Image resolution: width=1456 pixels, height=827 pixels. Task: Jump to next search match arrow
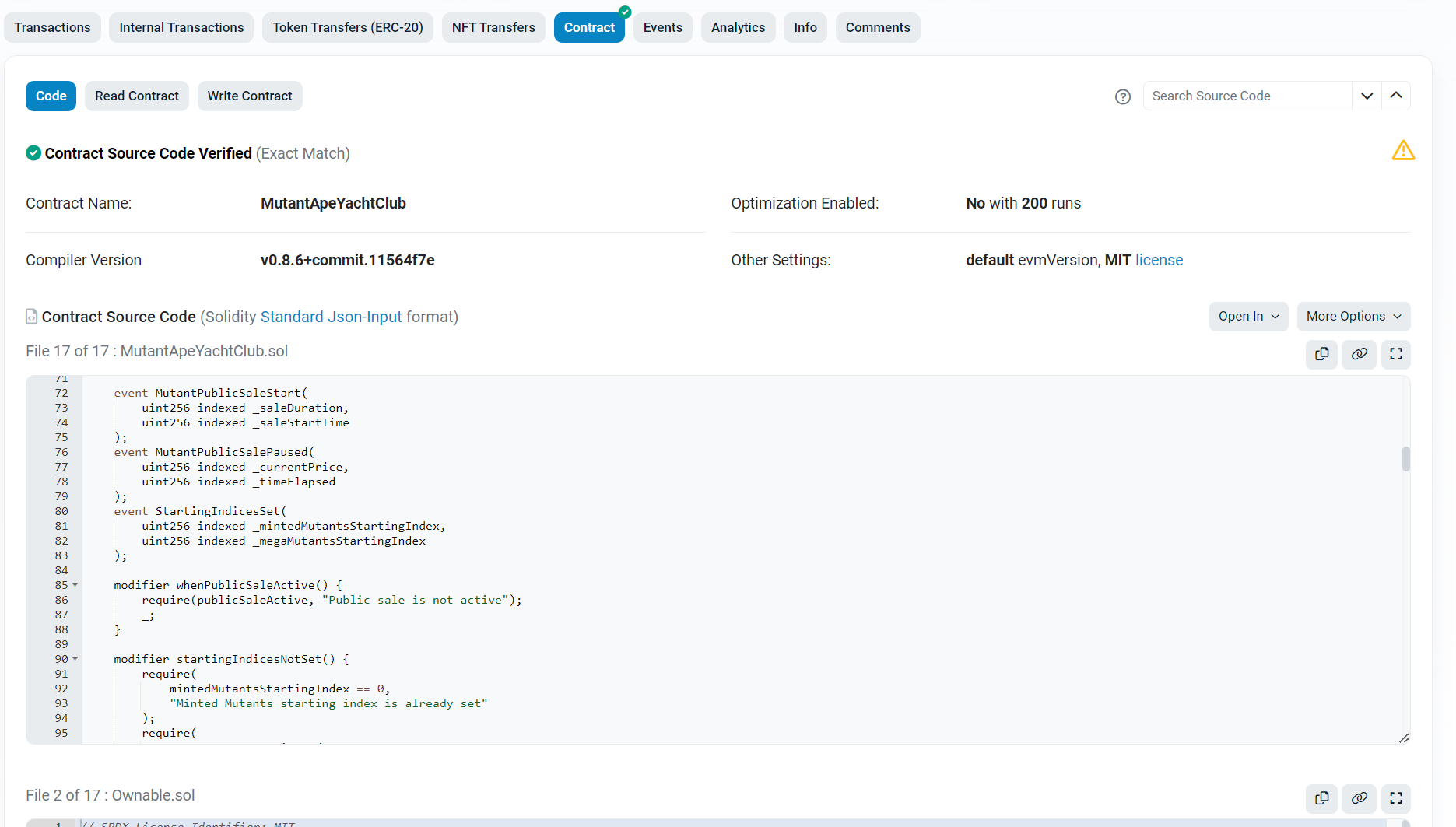pyautogui.click(x=1367, y=96)
